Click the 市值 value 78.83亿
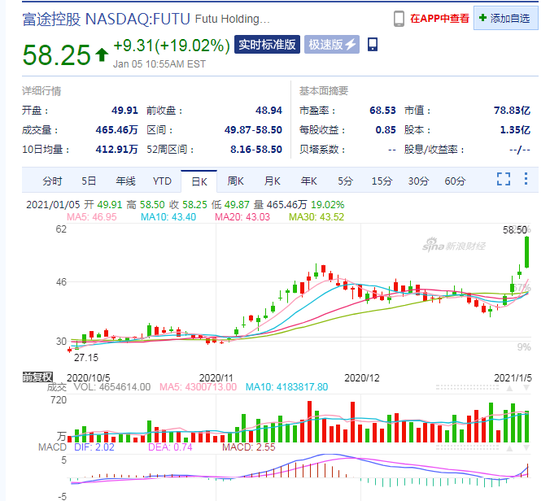 coord(512,111)
